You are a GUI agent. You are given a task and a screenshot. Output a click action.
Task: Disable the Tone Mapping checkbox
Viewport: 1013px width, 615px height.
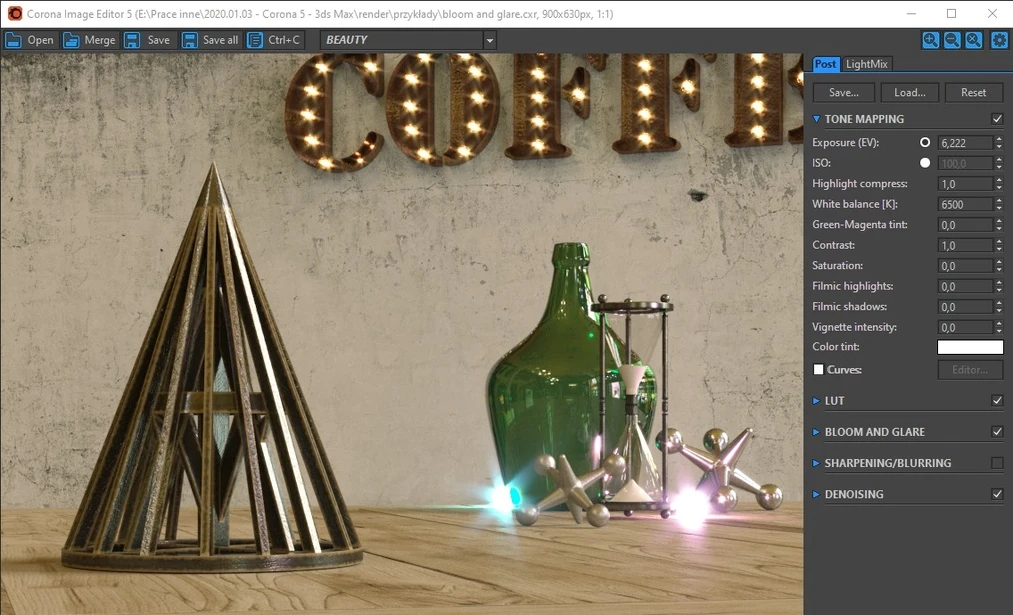pyautogui.click(x=996, y=119)
